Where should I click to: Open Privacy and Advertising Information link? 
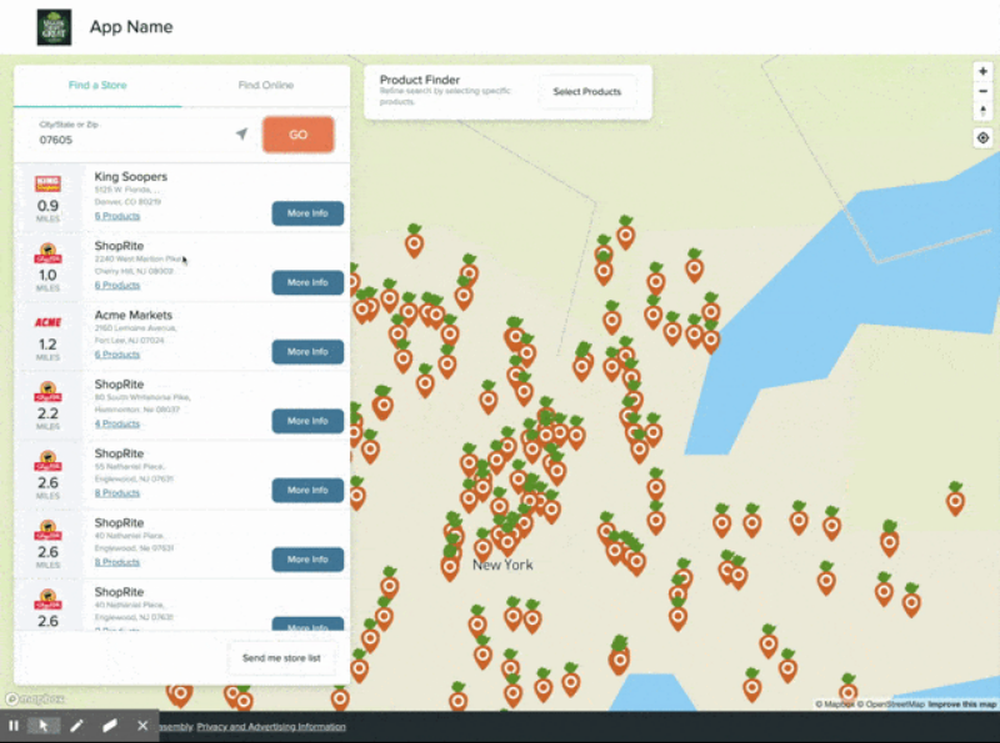point(271,726)
